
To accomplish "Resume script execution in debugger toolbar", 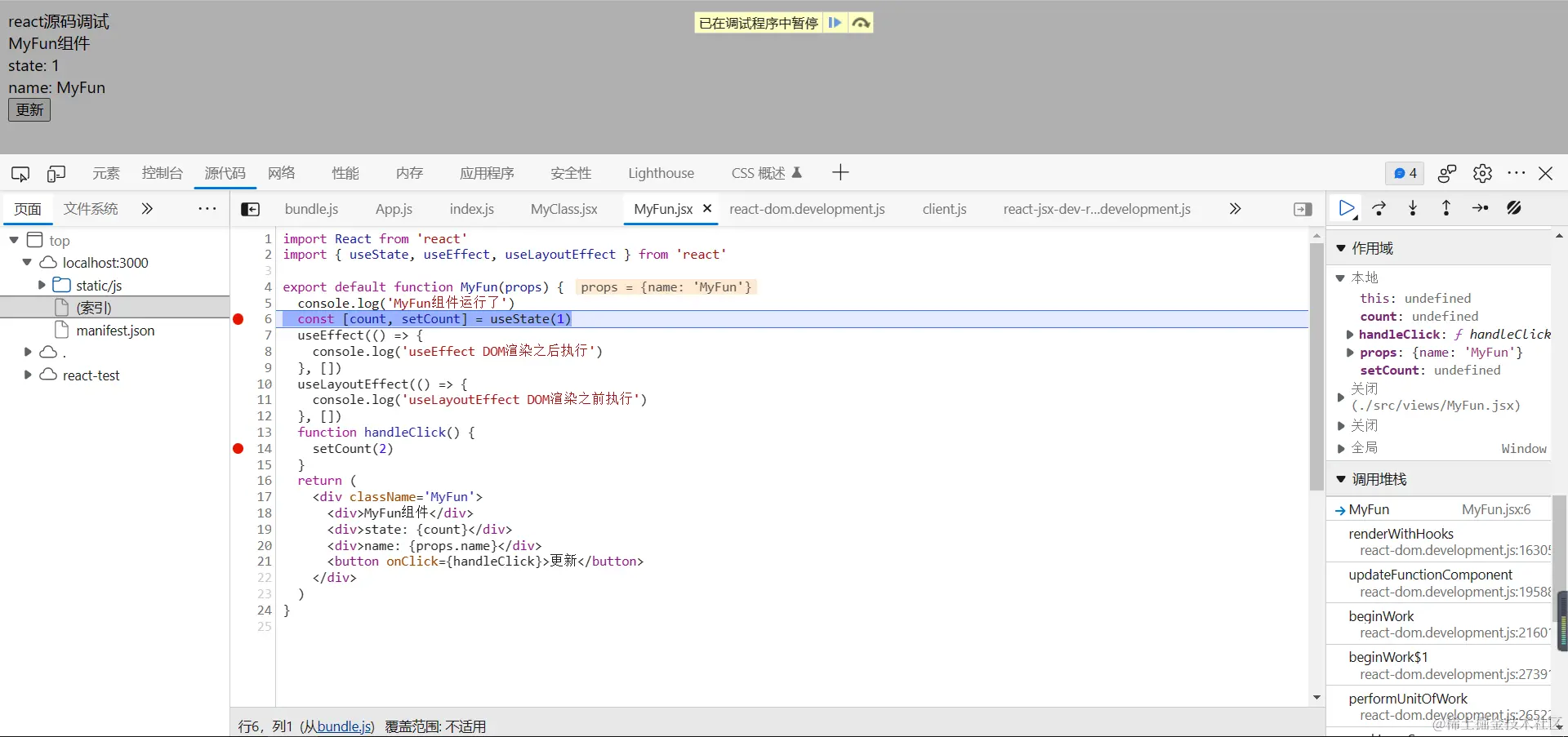I will click(1347, 208).
